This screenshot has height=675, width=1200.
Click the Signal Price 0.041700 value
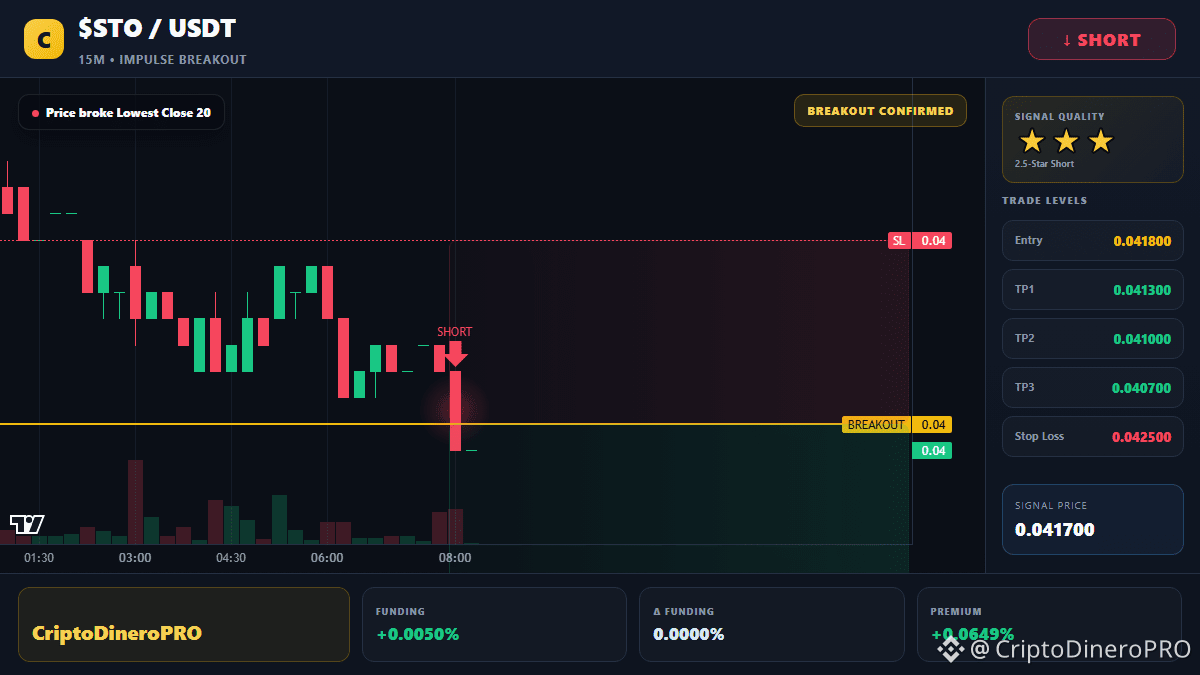pos(1055,530)
